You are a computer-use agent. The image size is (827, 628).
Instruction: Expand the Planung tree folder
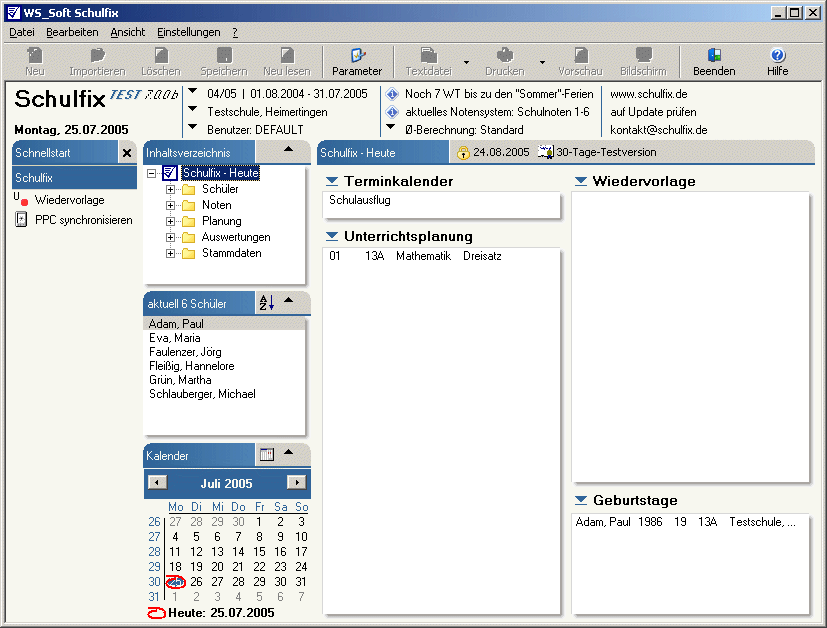point(170,221)
